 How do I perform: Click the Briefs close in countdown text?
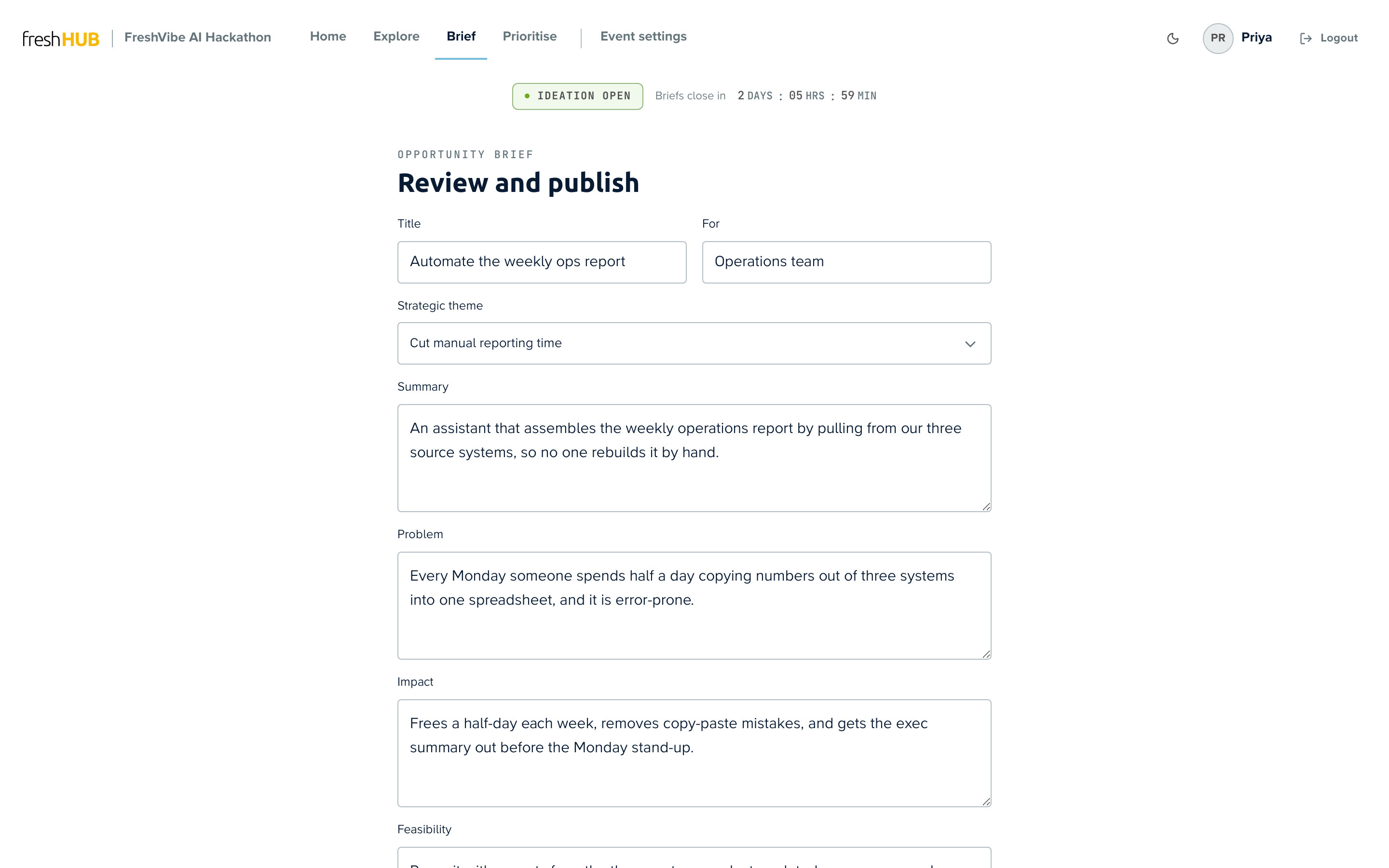click(x=690, y=96)
